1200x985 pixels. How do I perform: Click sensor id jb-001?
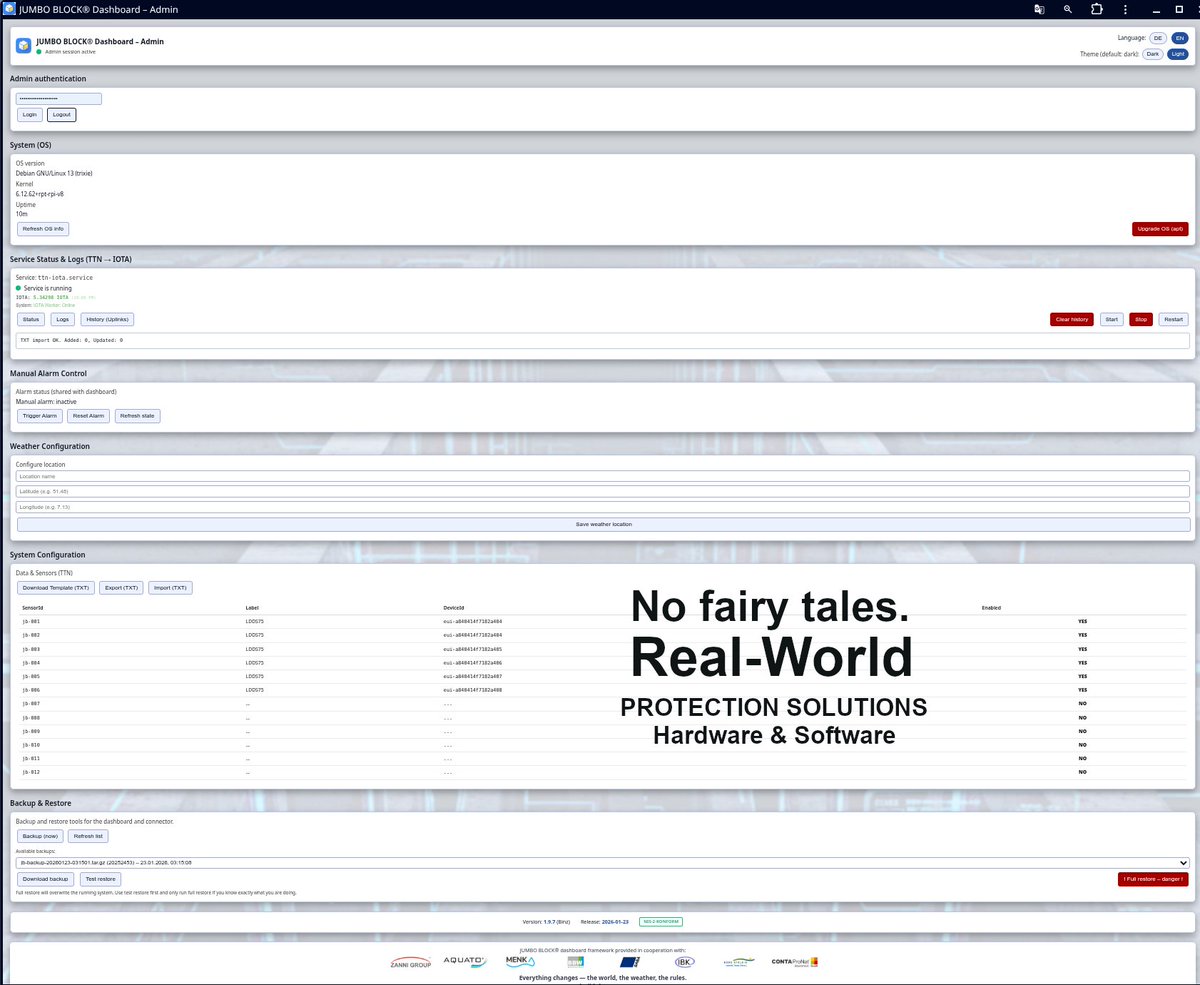tap(31, 621)
